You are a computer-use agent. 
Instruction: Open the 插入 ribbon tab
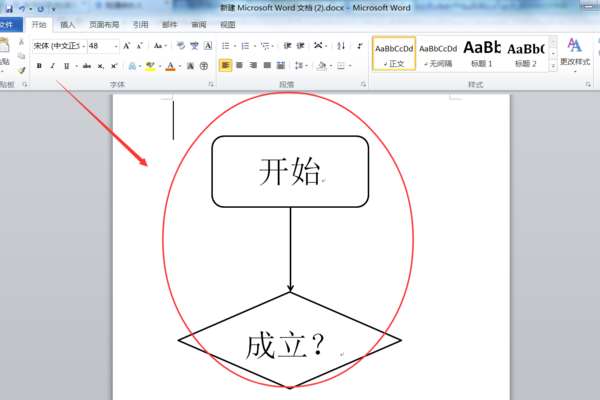(x=67, y=25)
